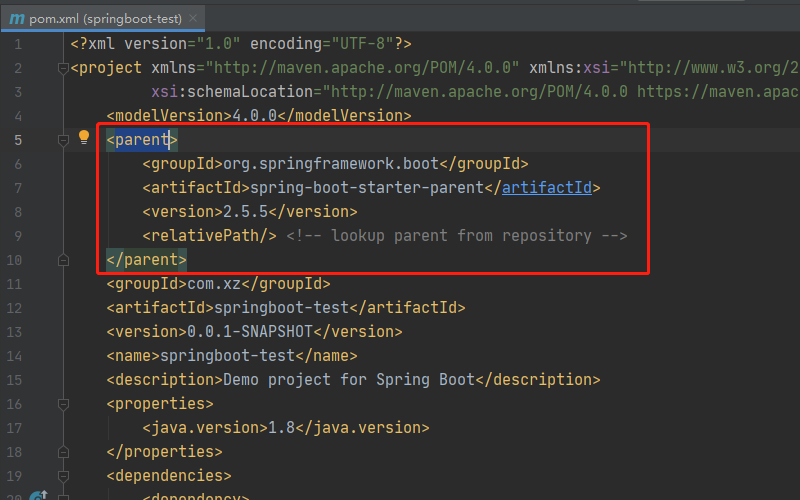The width and height of the screenshot is (800, 500).
Task: Click the xml version declaration on line 1
Action: pos(241,44)
